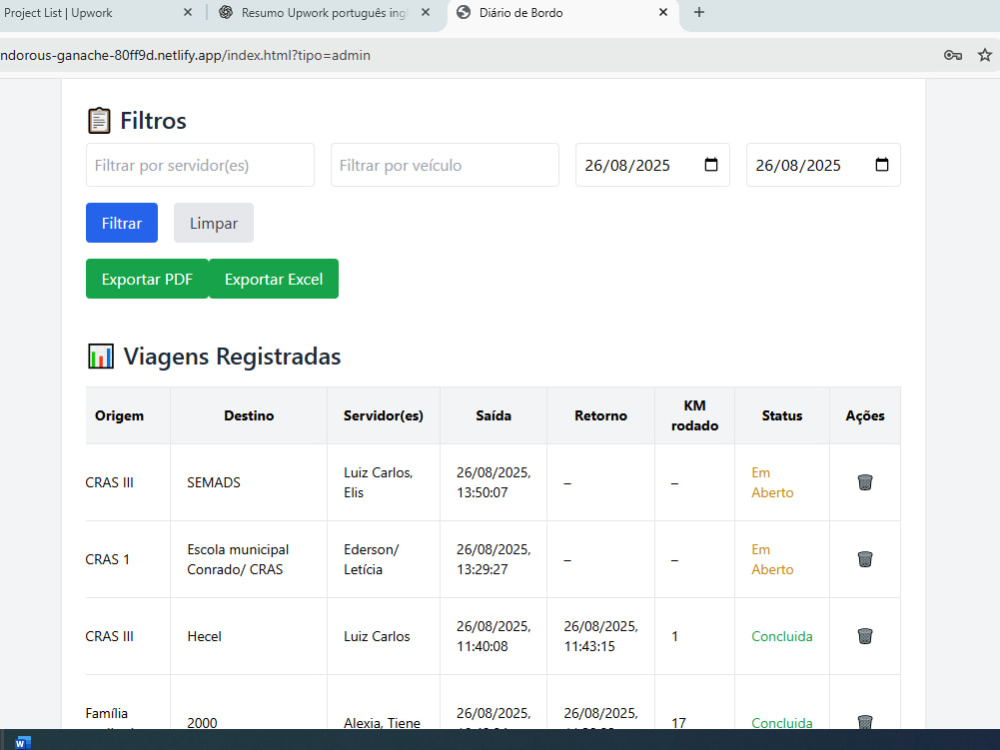
Task: Click the Ações column header
Action: point(865,416)
